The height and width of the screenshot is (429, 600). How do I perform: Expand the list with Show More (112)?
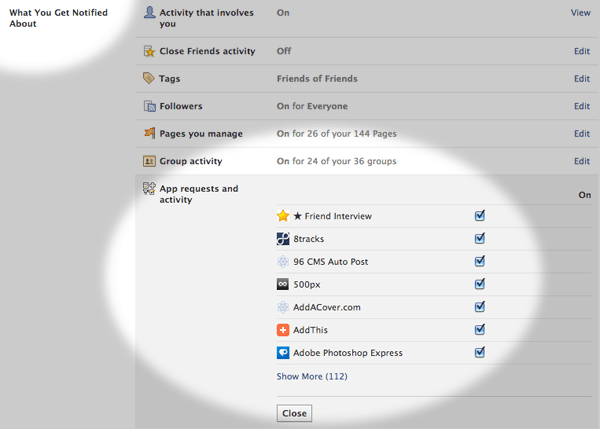click(312, 377)
